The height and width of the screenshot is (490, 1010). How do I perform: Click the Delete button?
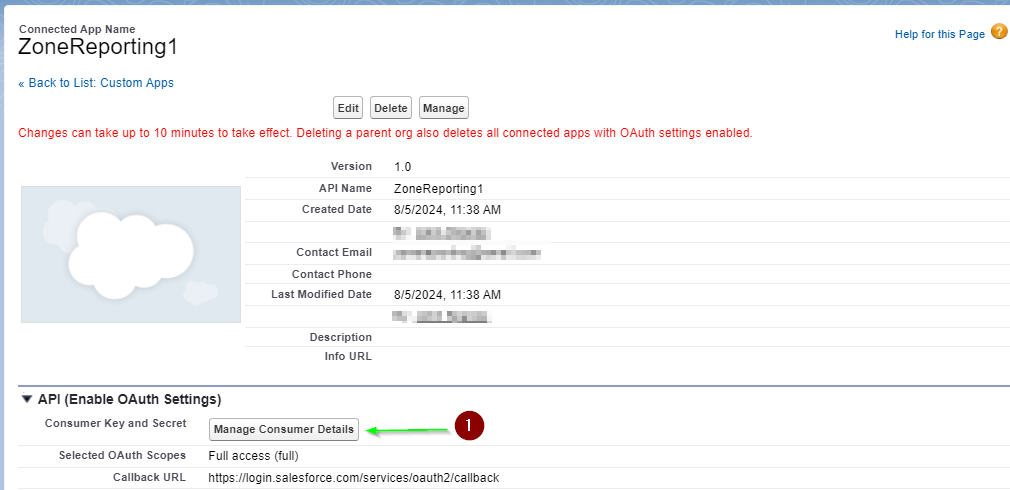click(390, 108)
